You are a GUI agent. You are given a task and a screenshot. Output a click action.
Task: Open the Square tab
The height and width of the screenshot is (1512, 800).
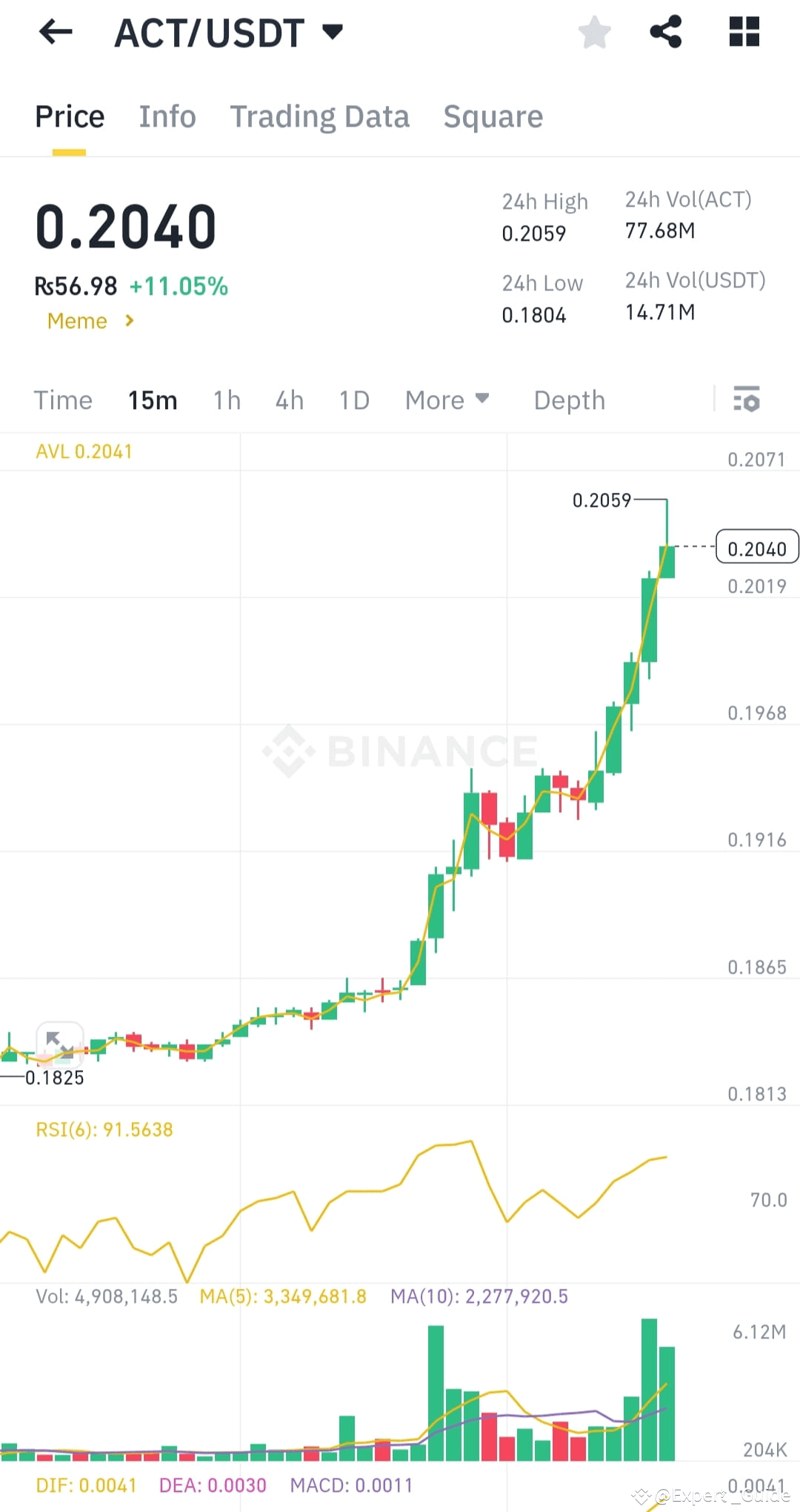click(x=493, y=116)
